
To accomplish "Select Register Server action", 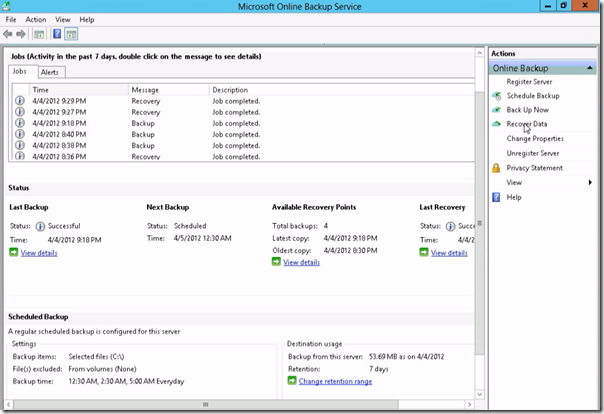I will [529, 82].
